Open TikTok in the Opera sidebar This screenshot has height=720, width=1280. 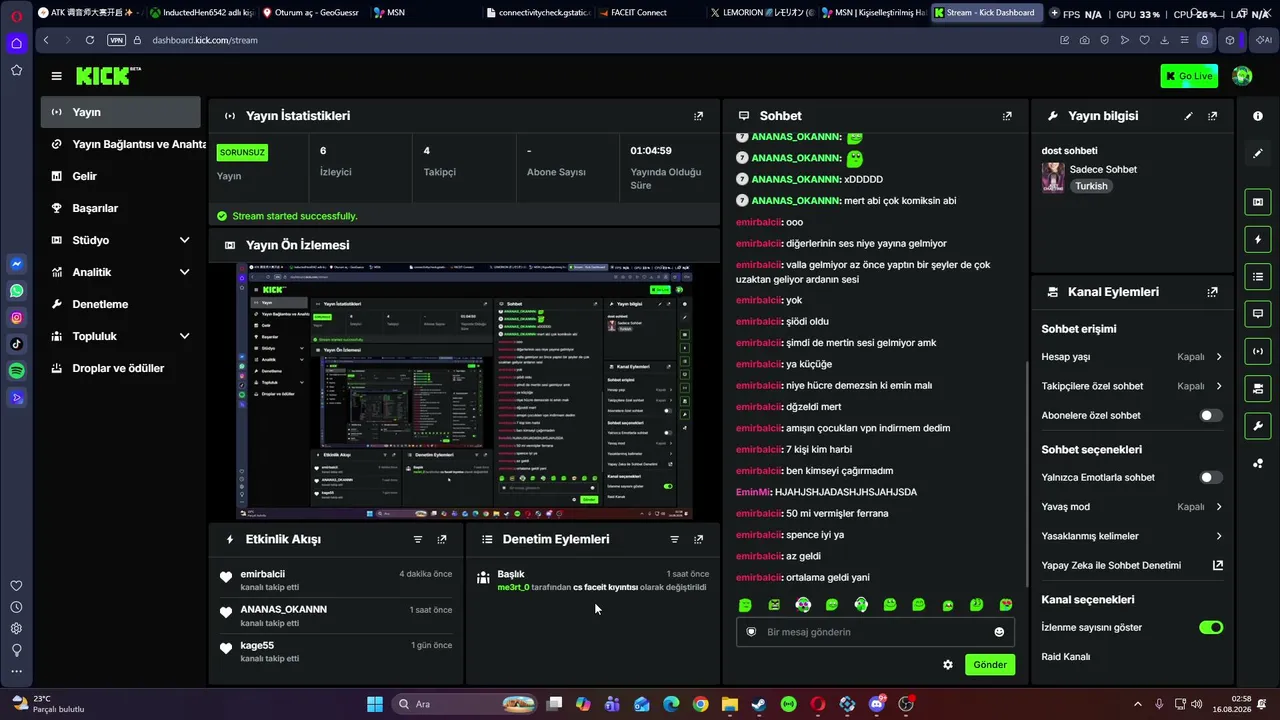coord(16,344)
